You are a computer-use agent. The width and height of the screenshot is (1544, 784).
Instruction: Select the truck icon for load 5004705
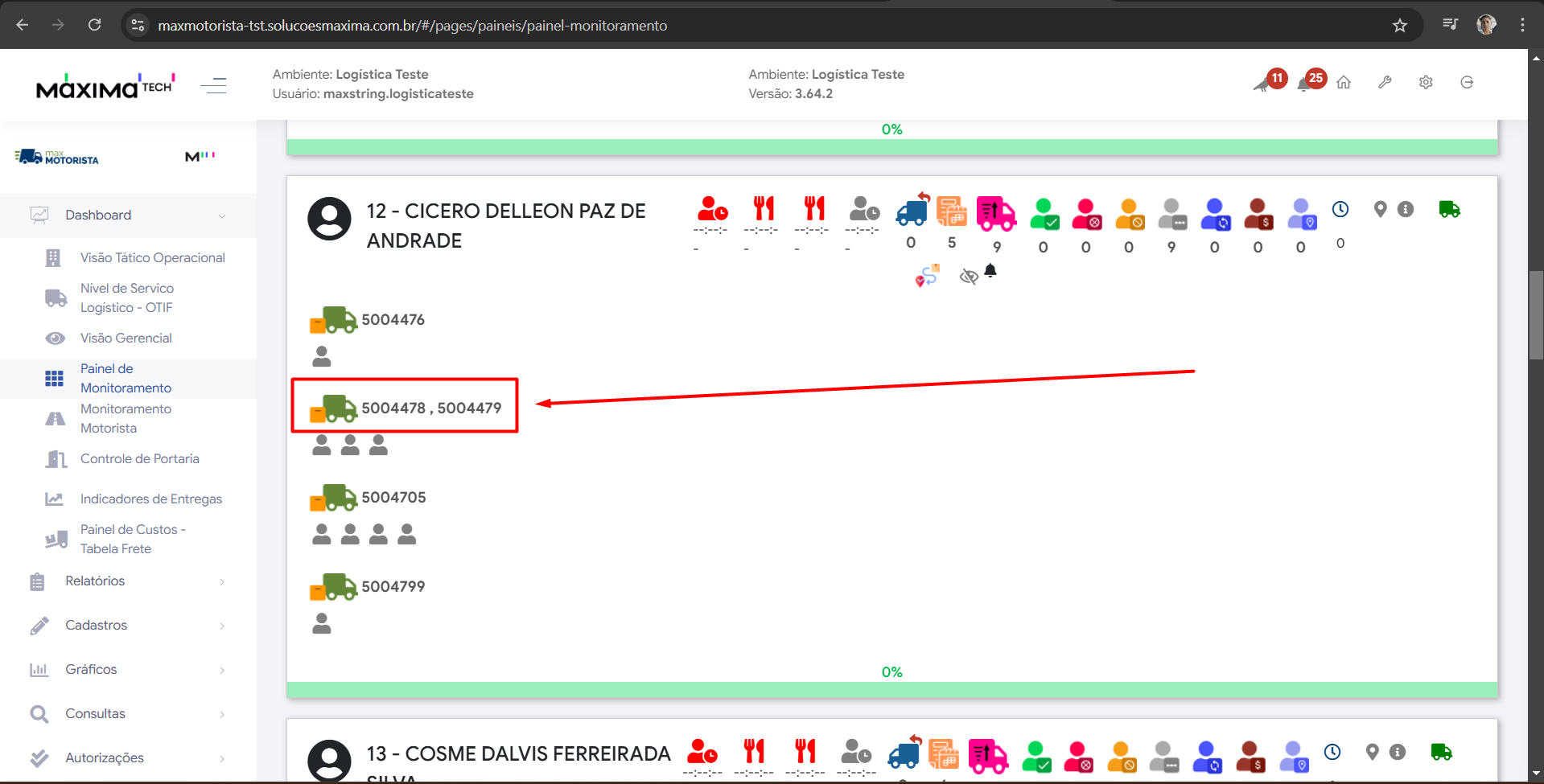click(x=333, y=498)
